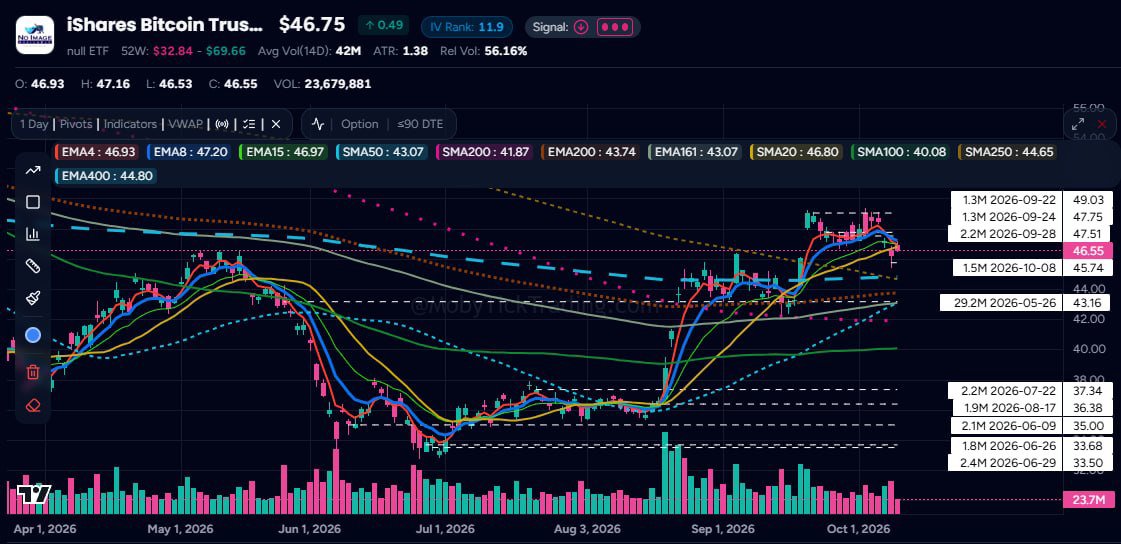The image size is (1121, 544).
Task: Close the chart toolbar with X
Action: (x=276, y=124)
